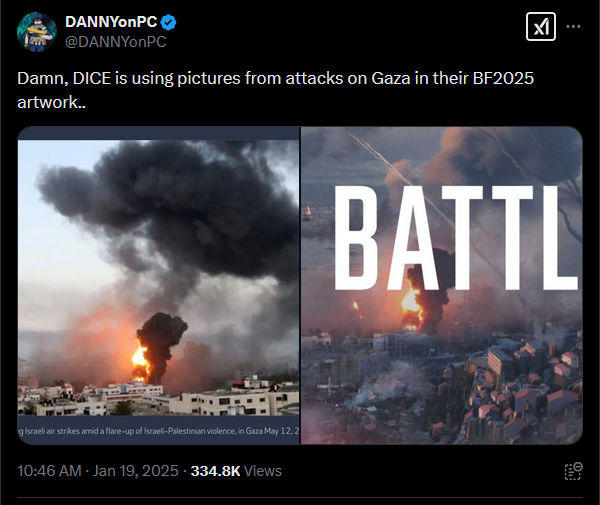Click the orange fireball in the left photo
Image resolution: width=600 pixels, height=505 pixels.
click(140, 362)
